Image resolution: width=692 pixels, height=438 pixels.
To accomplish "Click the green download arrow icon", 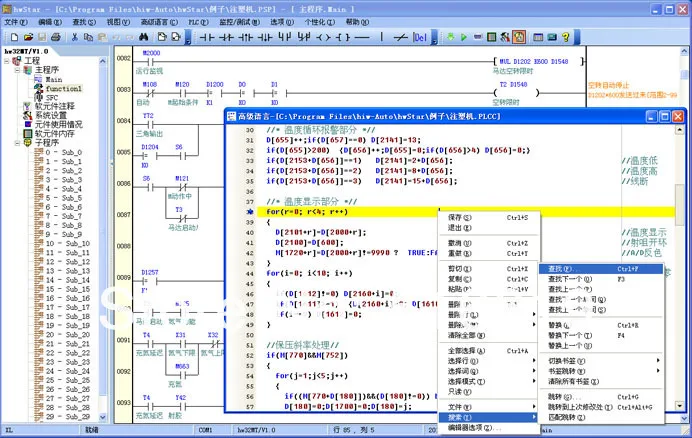I will click(450, 38).
